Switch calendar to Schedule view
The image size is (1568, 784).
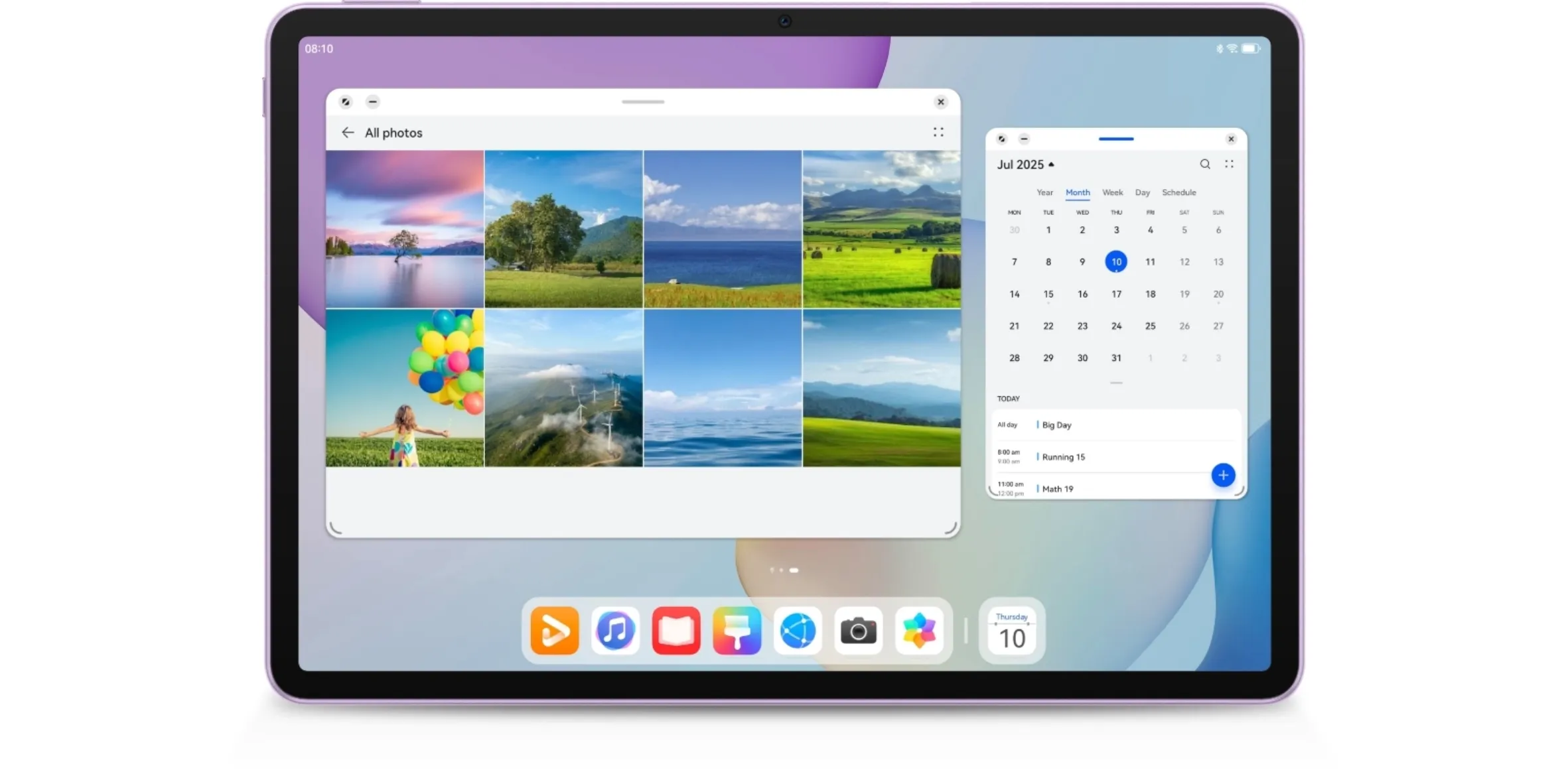pos(1178,192)
